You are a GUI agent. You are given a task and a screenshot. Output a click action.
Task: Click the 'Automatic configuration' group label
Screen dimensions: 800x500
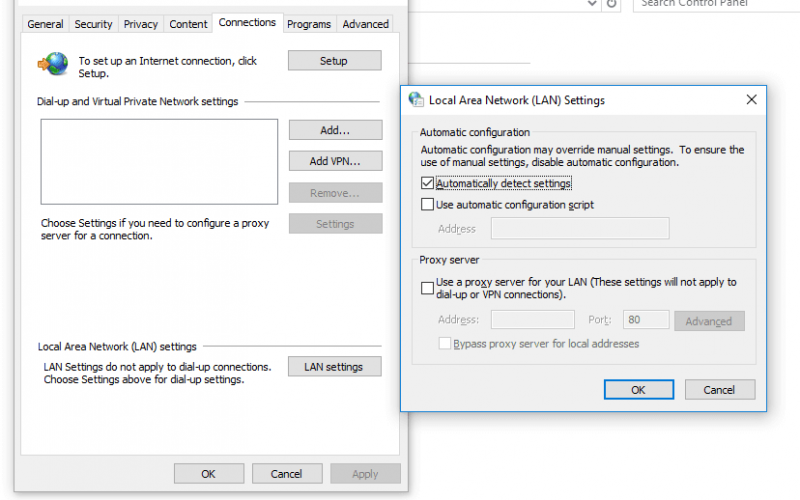click(474, 132)
